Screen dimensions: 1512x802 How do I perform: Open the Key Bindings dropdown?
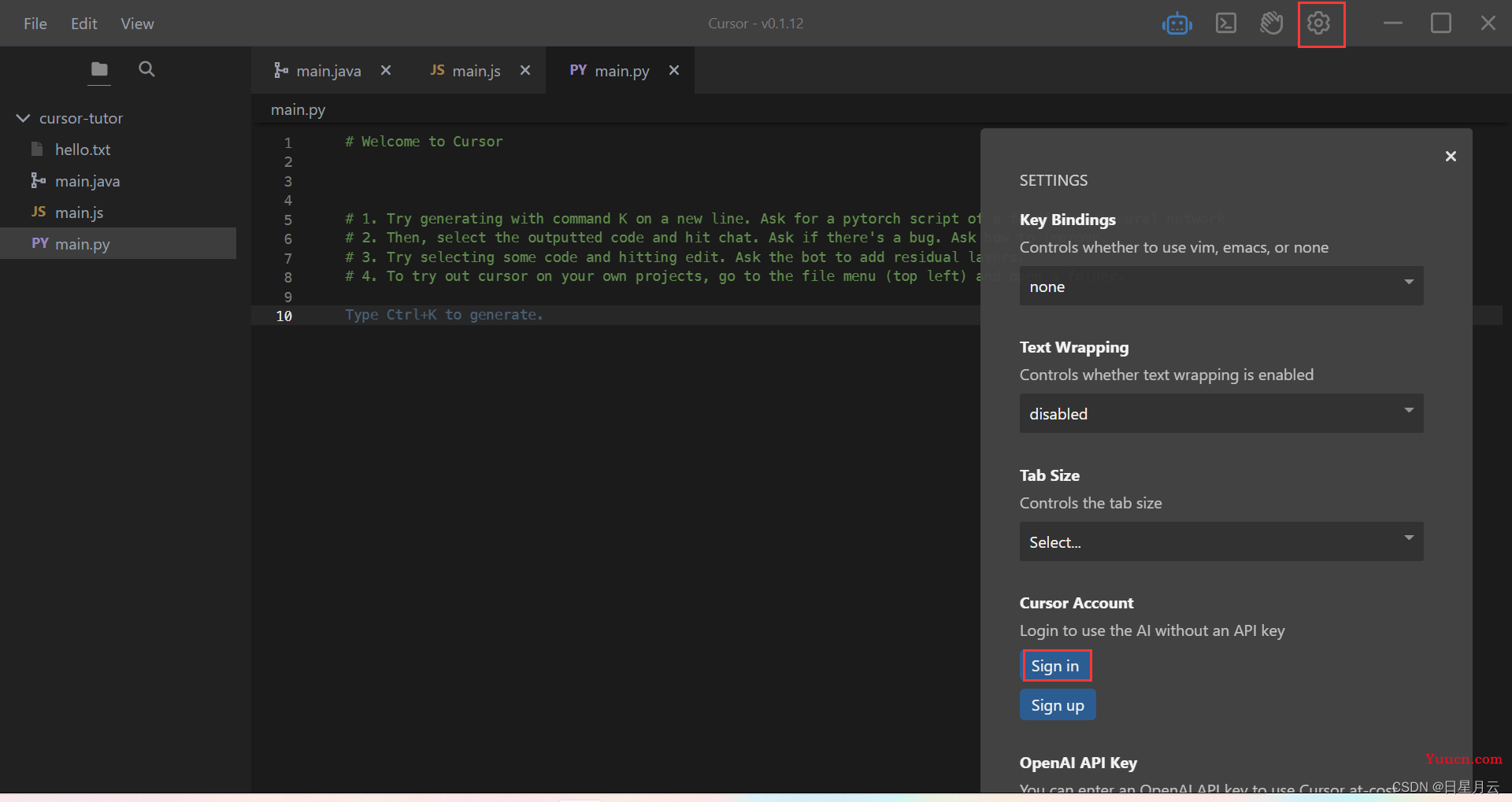pos(1221,286)
